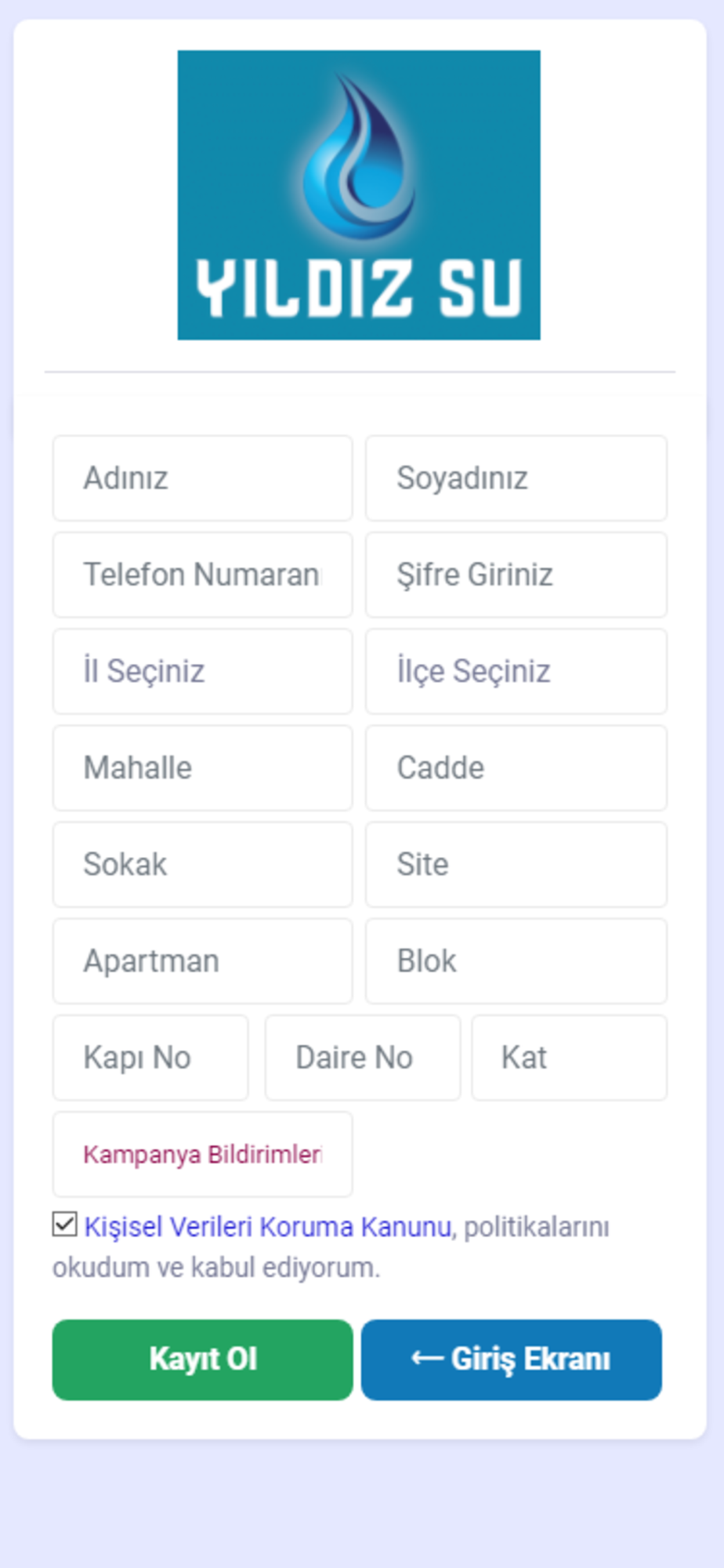Open the Kişisel Verileri Koruma Kanunu link
The image size is (724, 1568).
268,1226
